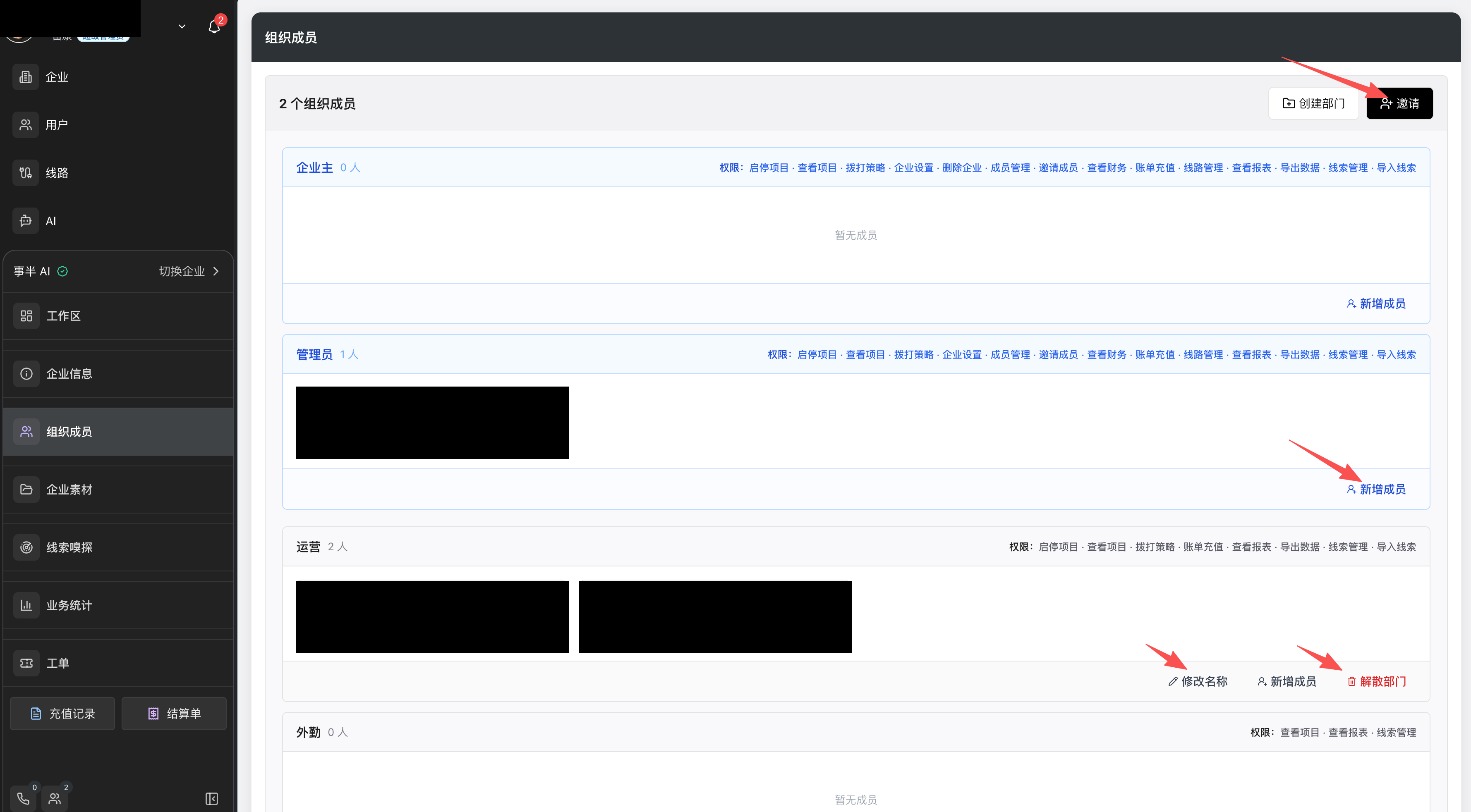Click 解散部门 for the 运营 department
Viewport: 1471px width, 812px height.
[1376, 681]
